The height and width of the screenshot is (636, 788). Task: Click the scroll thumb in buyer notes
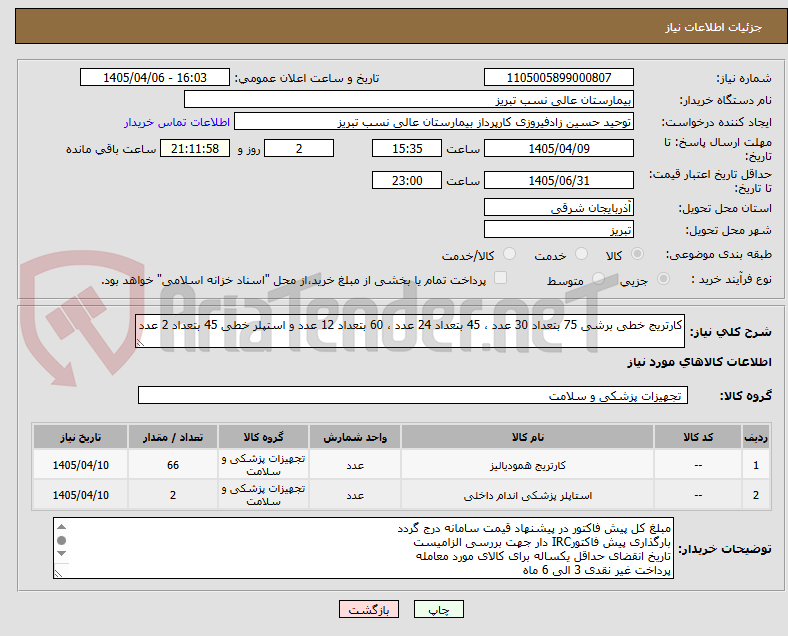(61, 541)
